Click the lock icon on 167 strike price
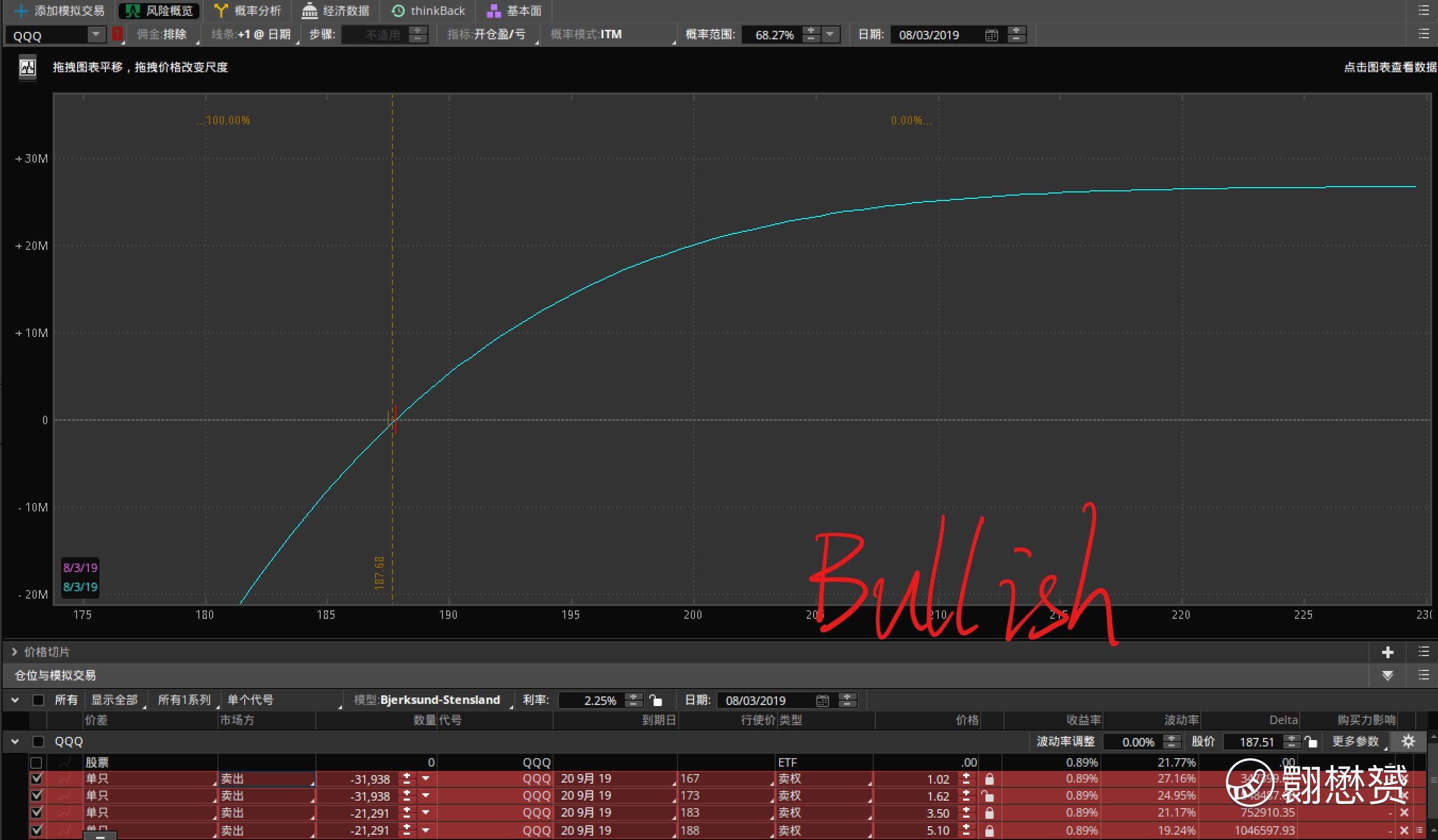Viewport: 1438px width, 840px height. 989,779
